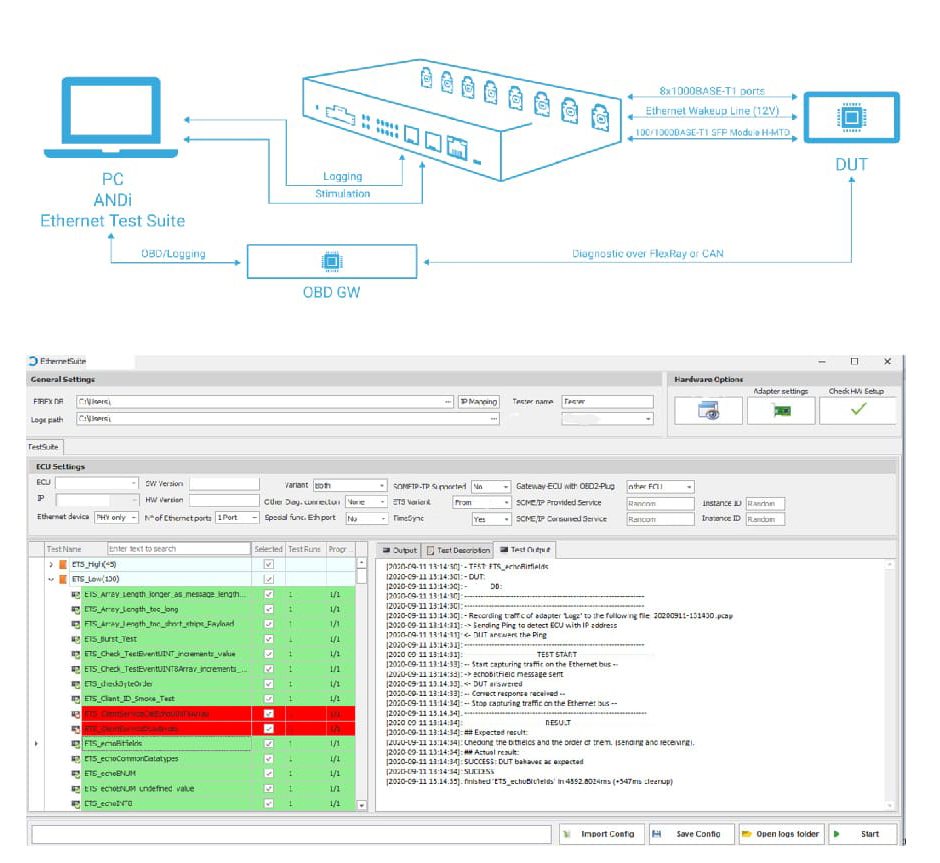Click the OBD GW chip icon in diagram

(332, 261)
